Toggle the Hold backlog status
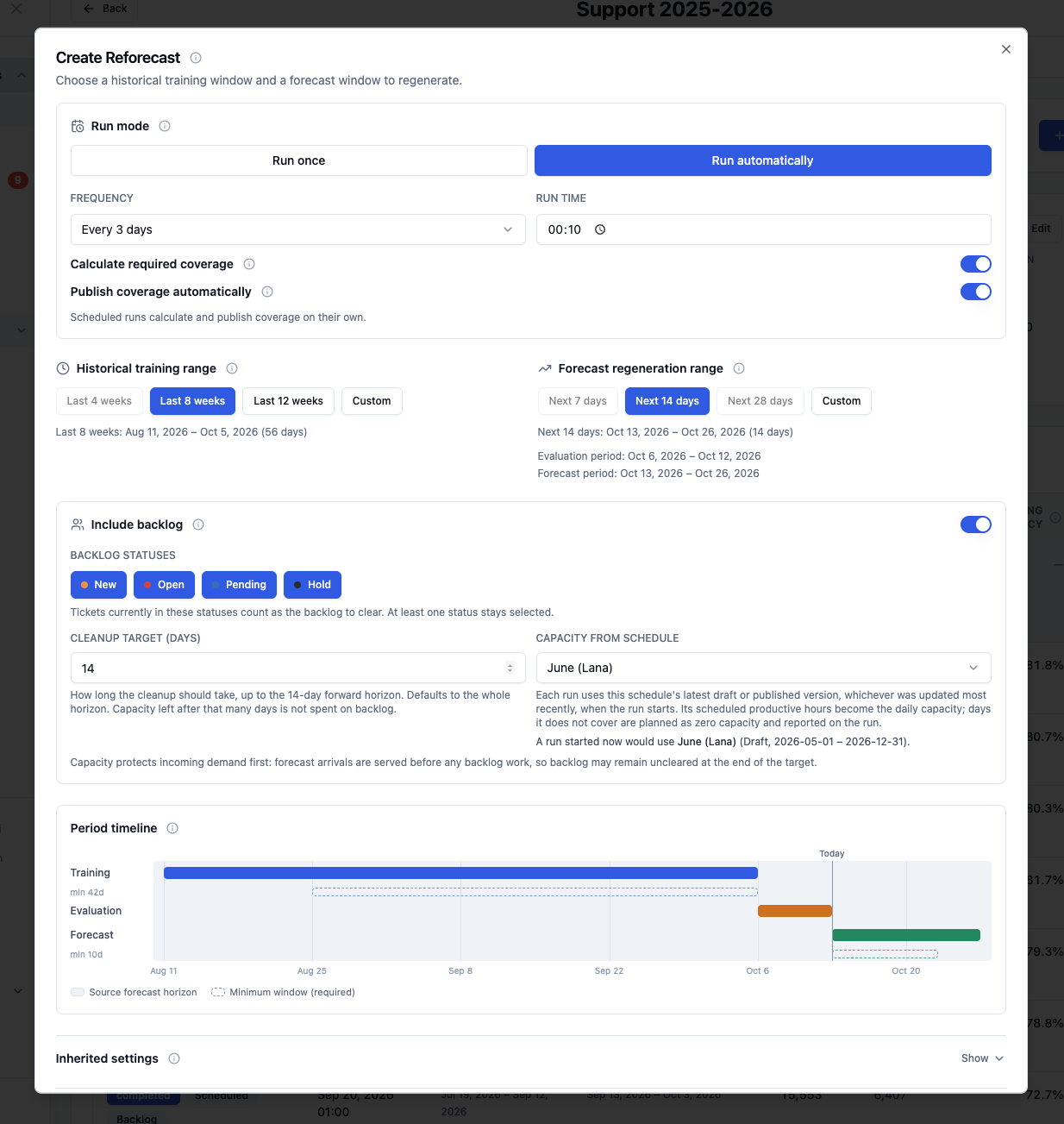1064x1124 pixels. click(313, 585)
